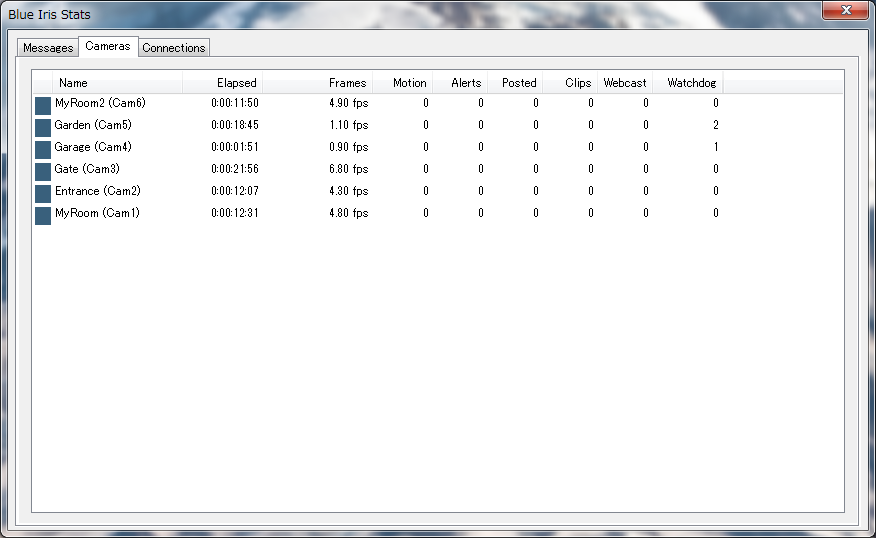Switch to the Messages tab
876x538 pixels.
coord(48,47)
